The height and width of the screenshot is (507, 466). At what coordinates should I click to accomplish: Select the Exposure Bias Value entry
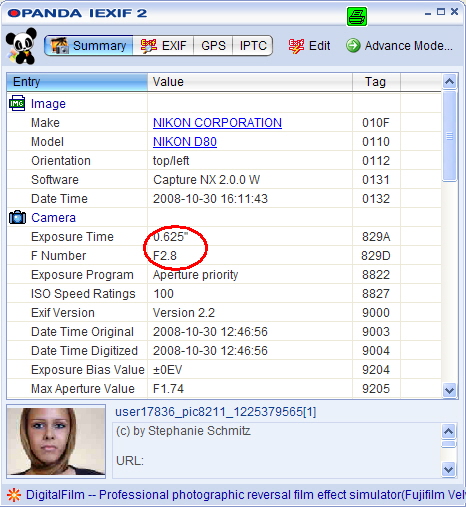click(224, 370)
